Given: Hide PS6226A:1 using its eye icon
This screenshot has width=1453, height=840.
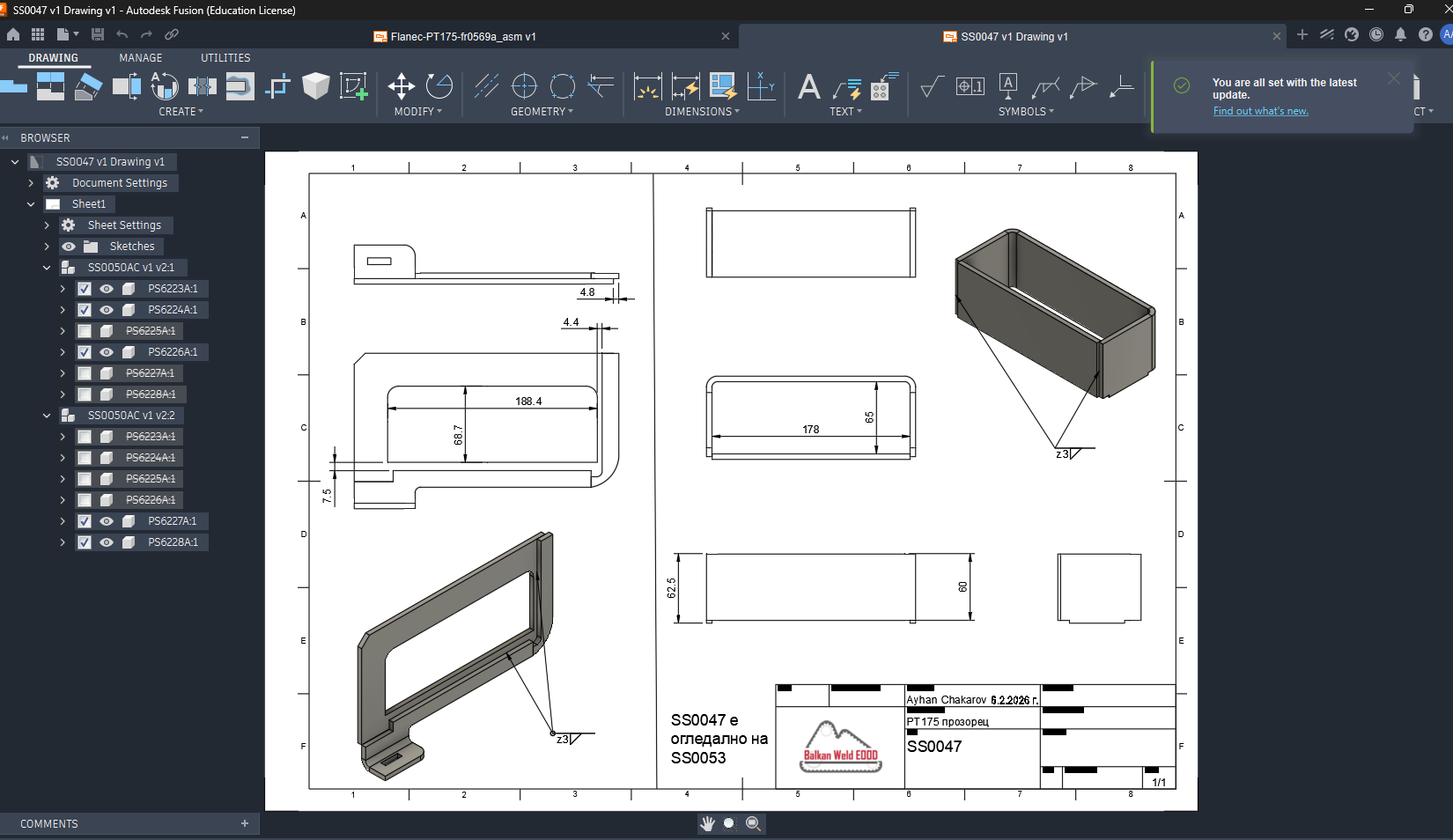Looking at the screenshot, I should (x=107, y=352).
